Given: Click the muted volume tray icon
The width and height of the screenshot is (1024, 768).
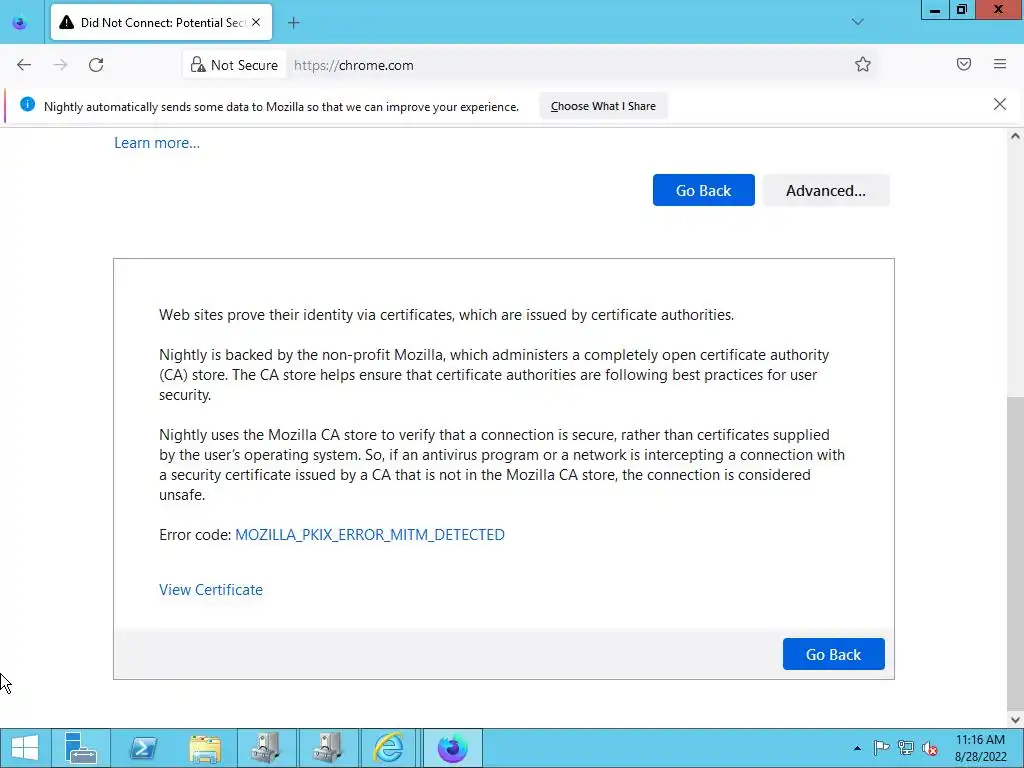Looking at the screenshot, I should (x=930, y=748).
